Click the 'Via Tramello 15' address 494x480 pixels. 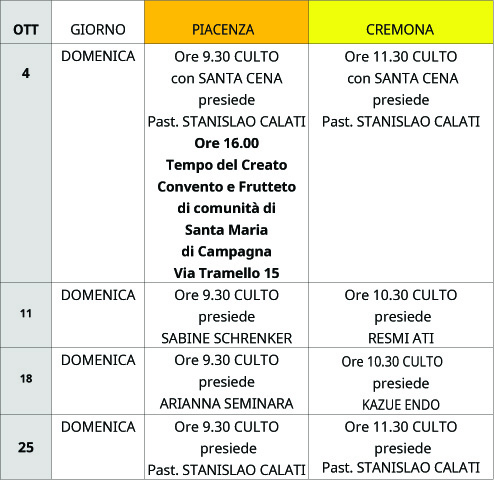point(227,273)
